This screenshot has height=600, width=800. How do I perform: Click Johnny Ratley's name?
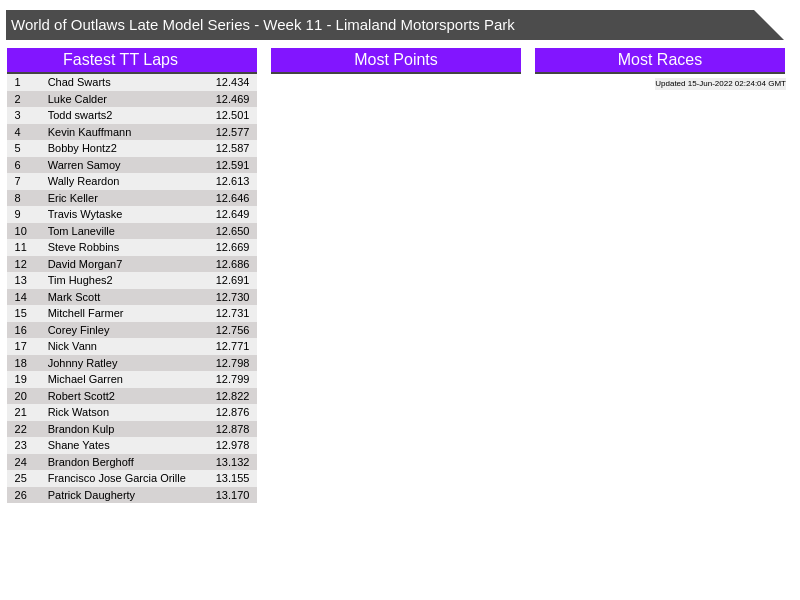coord(82,363)
